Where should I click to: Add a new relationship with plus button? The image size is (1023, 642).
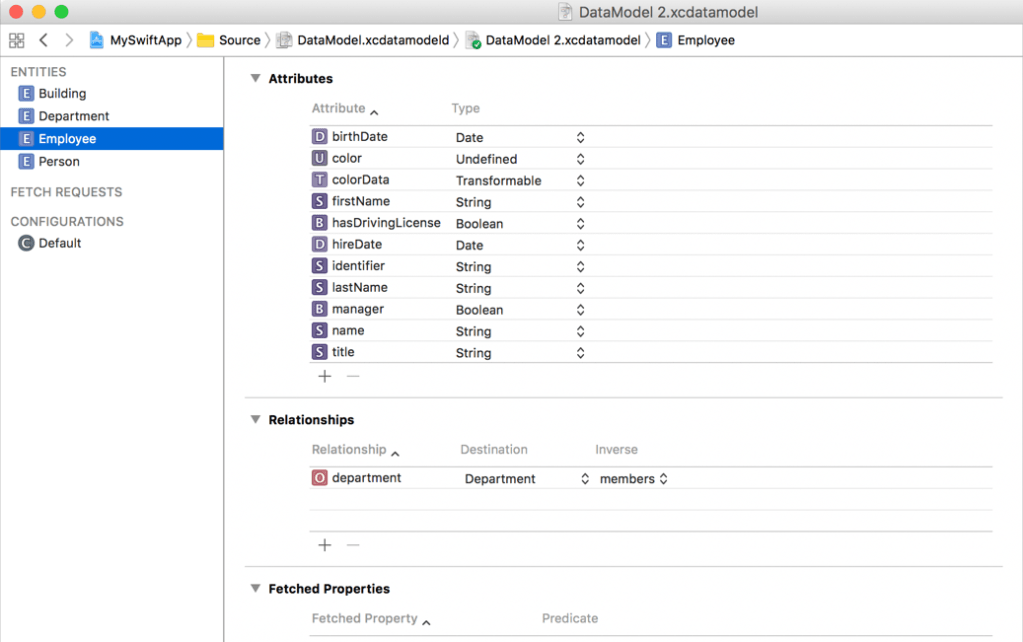(x=324, y=545)
